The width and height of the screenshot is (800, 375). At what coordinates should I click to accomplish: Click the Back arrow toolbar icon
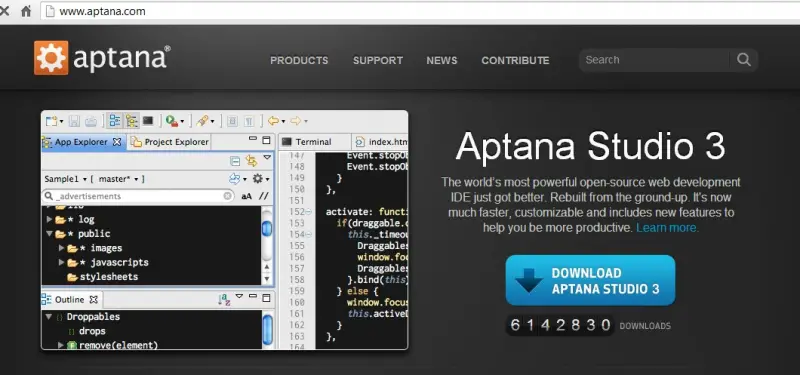coord(273,121)
